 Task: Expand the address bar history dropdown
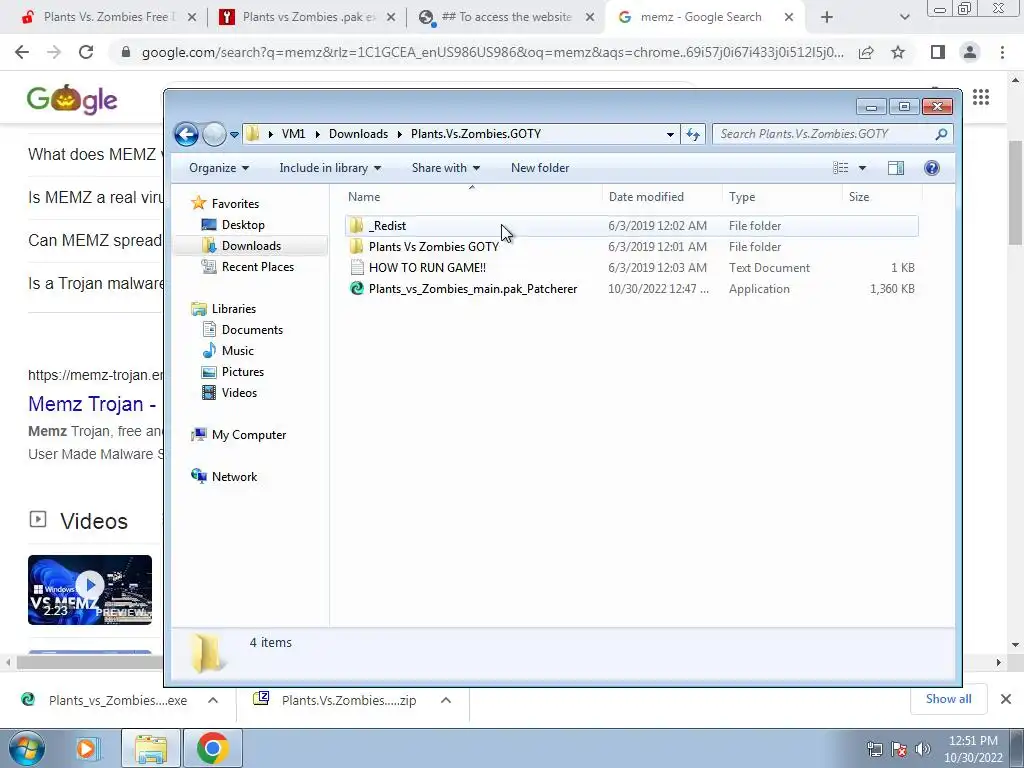(x=670, y=135)
